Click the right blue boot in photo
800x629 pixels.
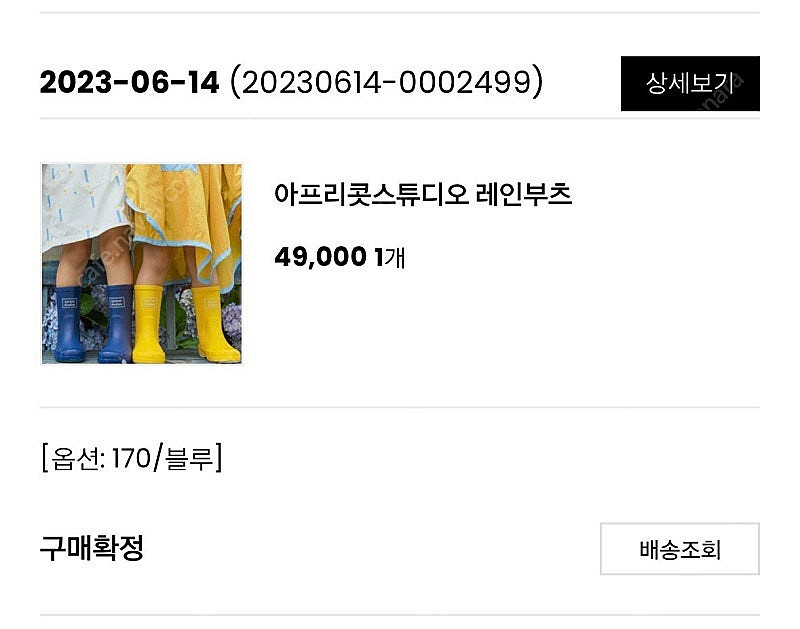(x=116, y=324)
